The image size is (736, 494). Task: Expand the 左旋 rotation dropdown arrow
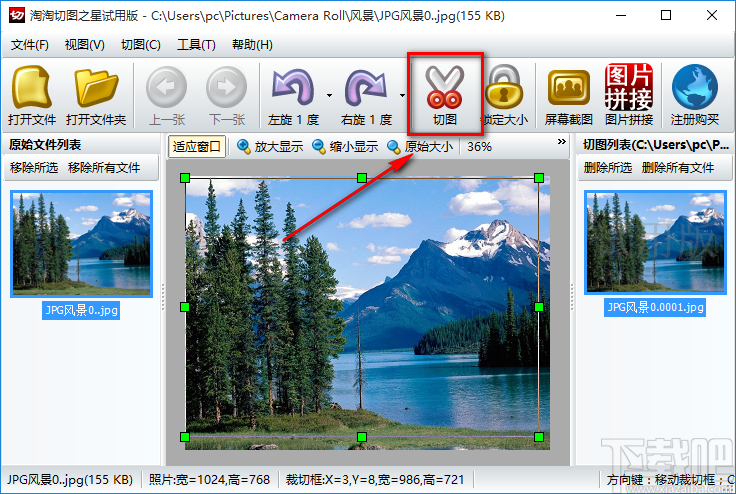(330, 95)
